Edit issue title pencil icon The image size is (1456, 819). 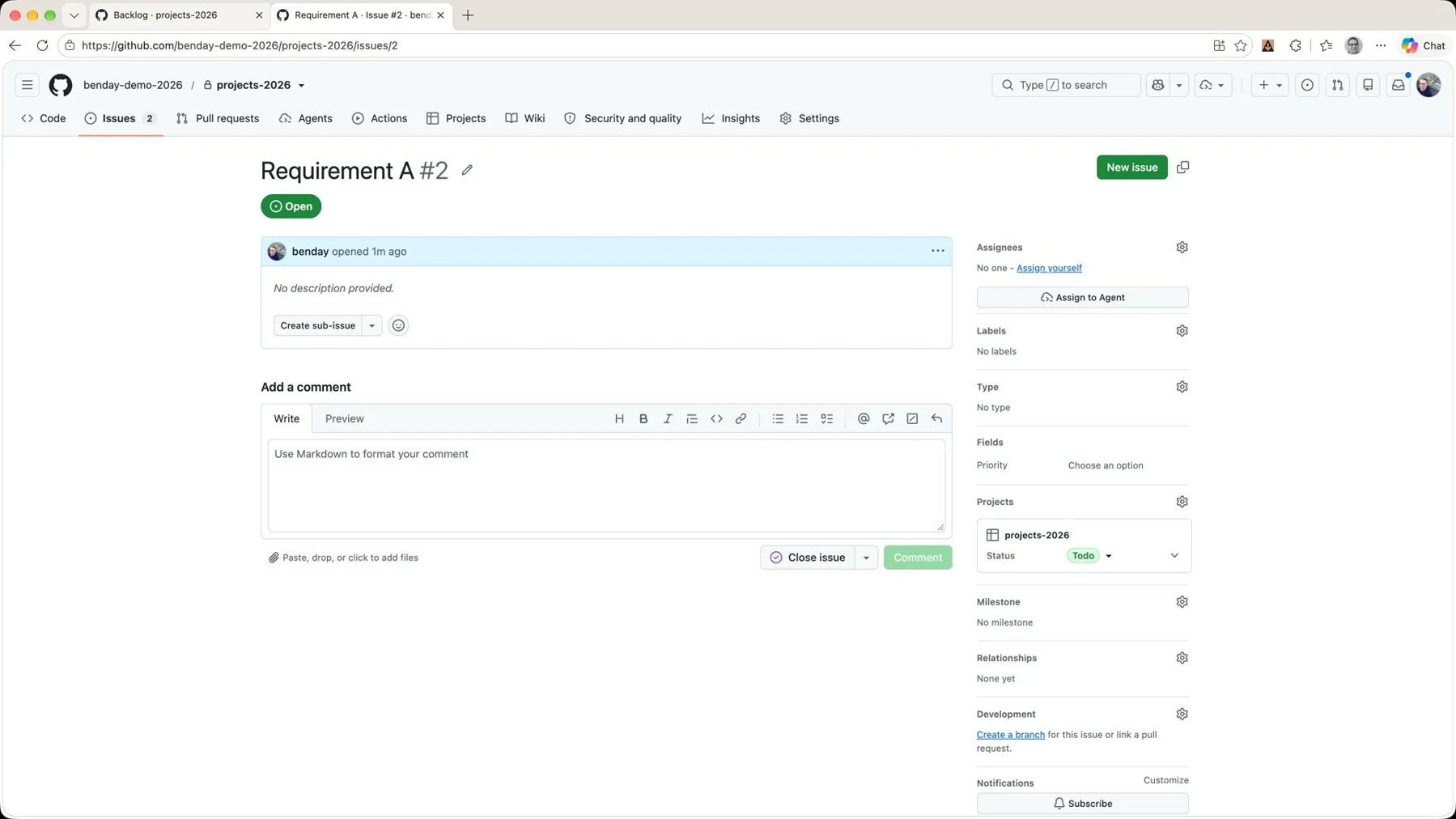[467, 170]
